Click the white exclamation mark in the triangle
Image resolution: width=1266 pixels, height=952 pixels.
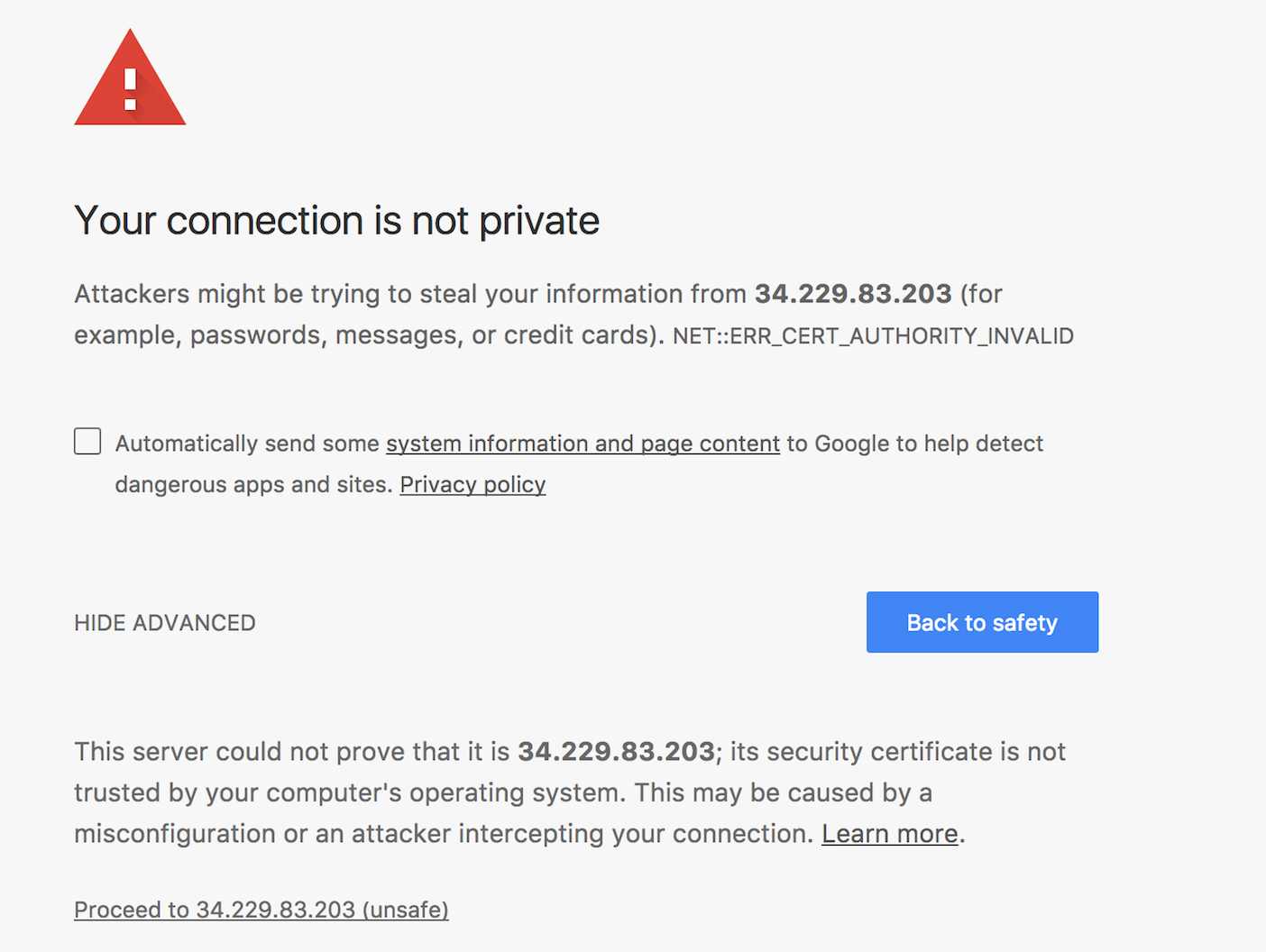click(131, 89)
